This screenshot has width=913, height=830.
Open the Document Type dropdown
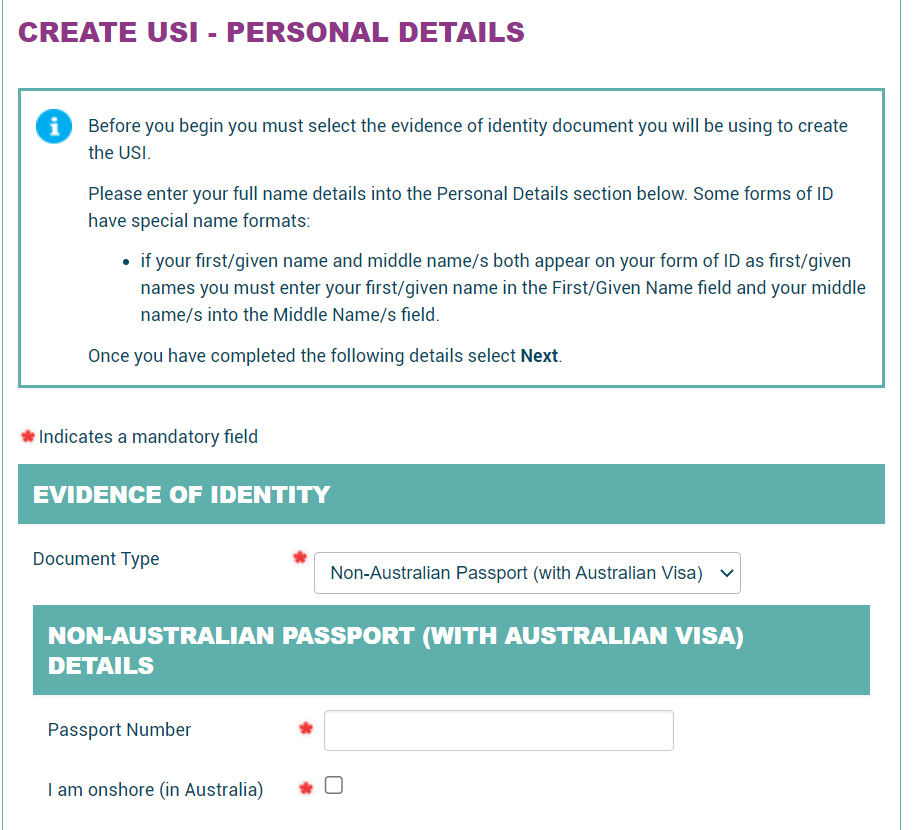527,573
